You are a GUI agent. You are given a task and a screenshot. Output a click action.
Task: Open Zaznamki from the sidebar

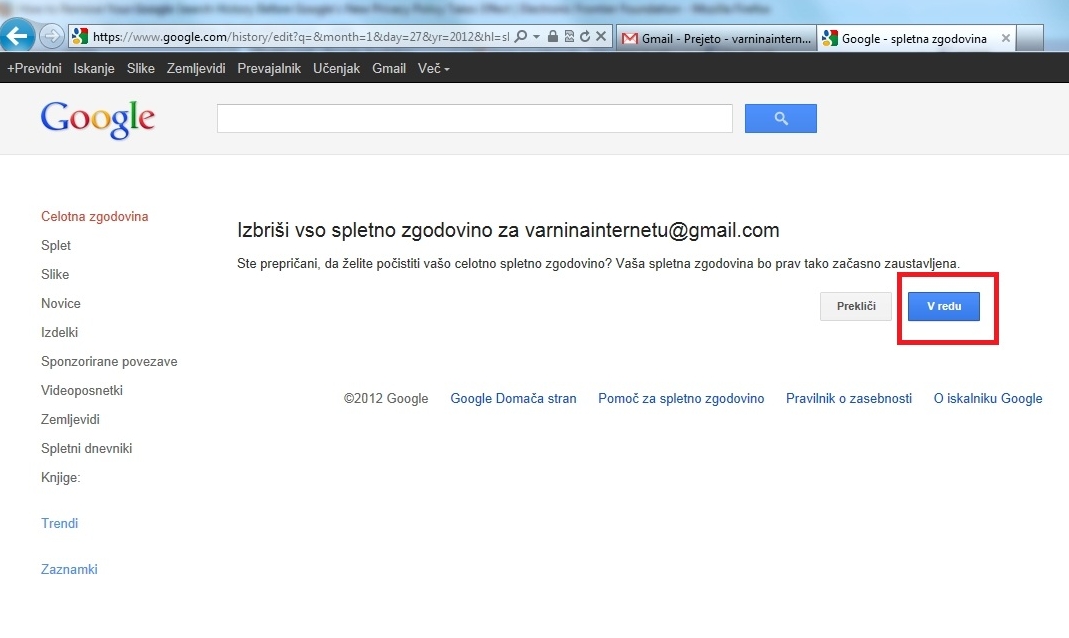[x=69, y=569]
